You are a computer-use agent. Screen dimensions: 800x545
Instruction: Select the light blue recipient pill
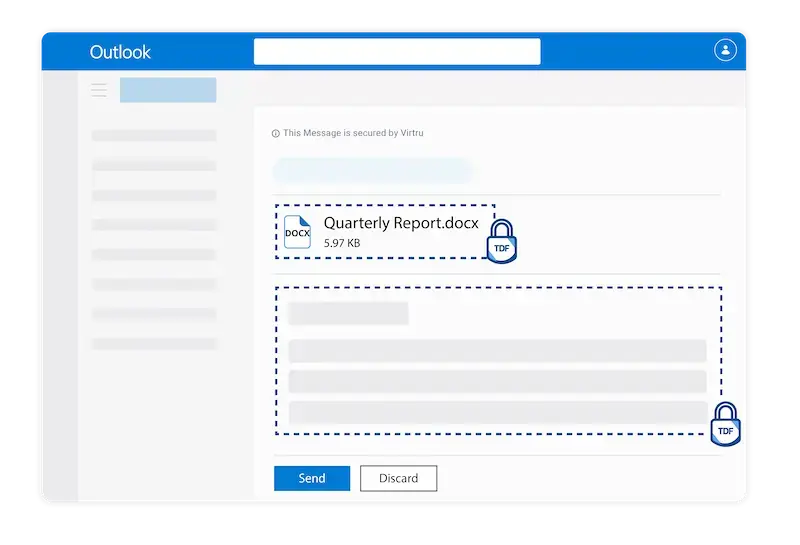(372, 170)
